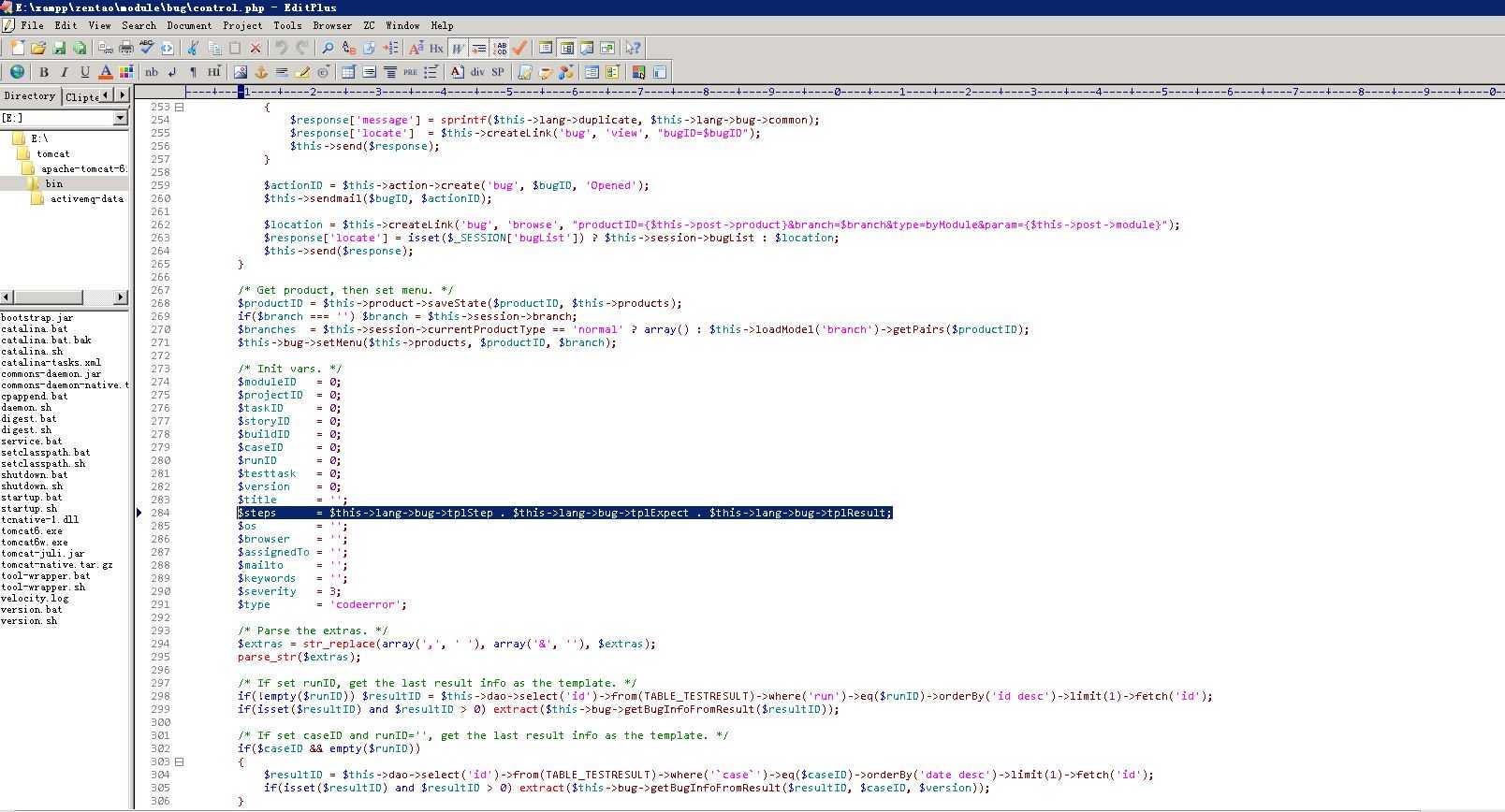Screen dimensions: 1505x812
Task: Click the Undo arrow icon
Action: pos(281,48)
